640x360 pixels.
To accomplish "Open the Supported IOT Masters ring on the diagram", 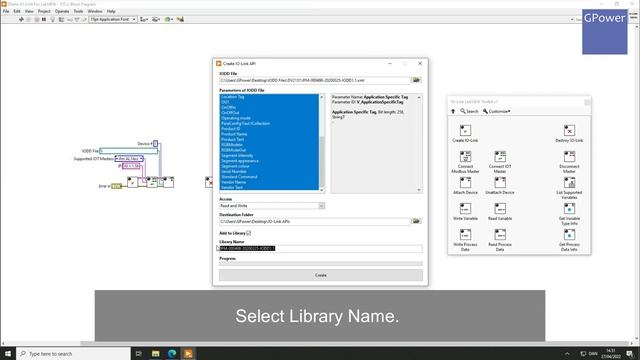I will point(129,158).
